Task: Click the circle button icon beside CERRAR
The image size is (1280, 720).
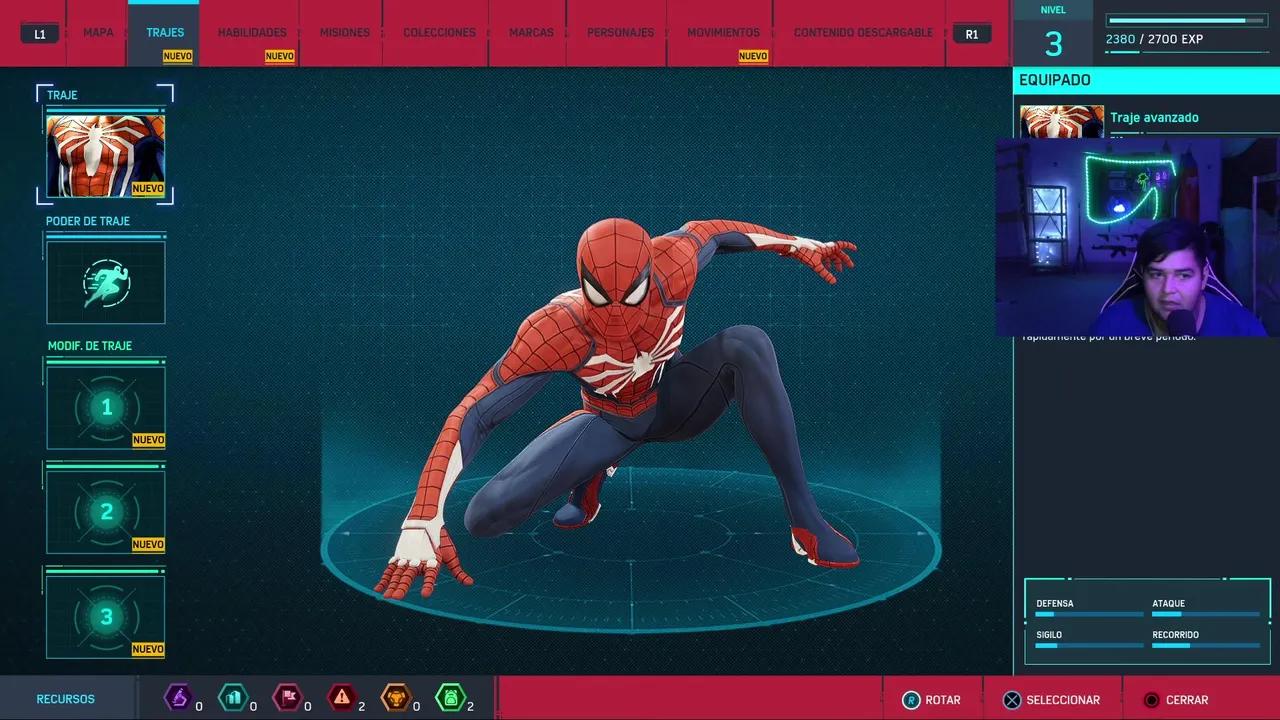Action: point(1152,700)
